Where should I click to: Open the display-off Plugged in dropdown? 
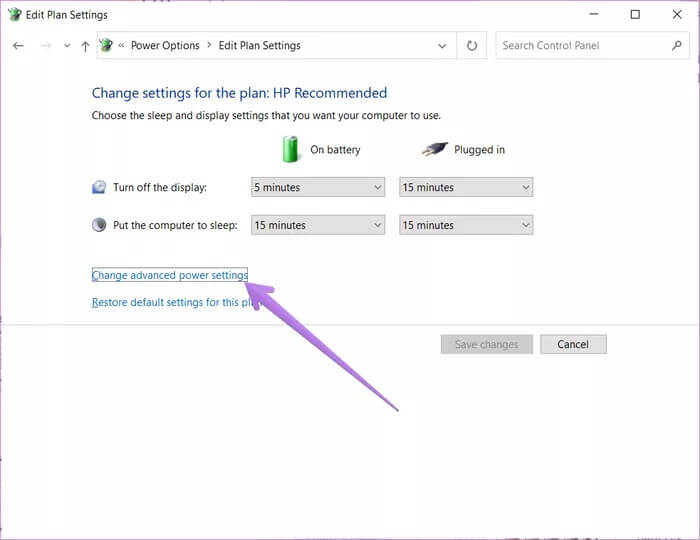[x=465, y=187]
